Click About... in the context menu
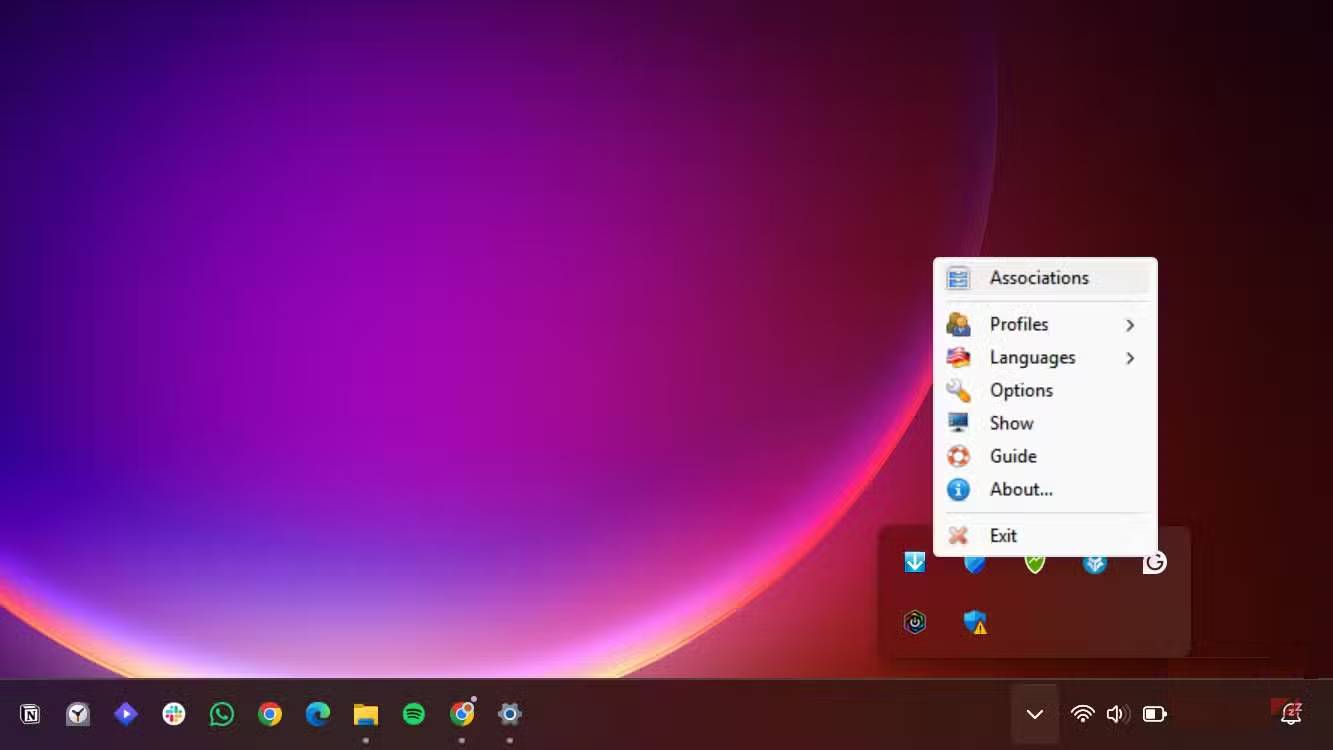1333x750 pixels. pyautogui.click(x=1045, y=489)
